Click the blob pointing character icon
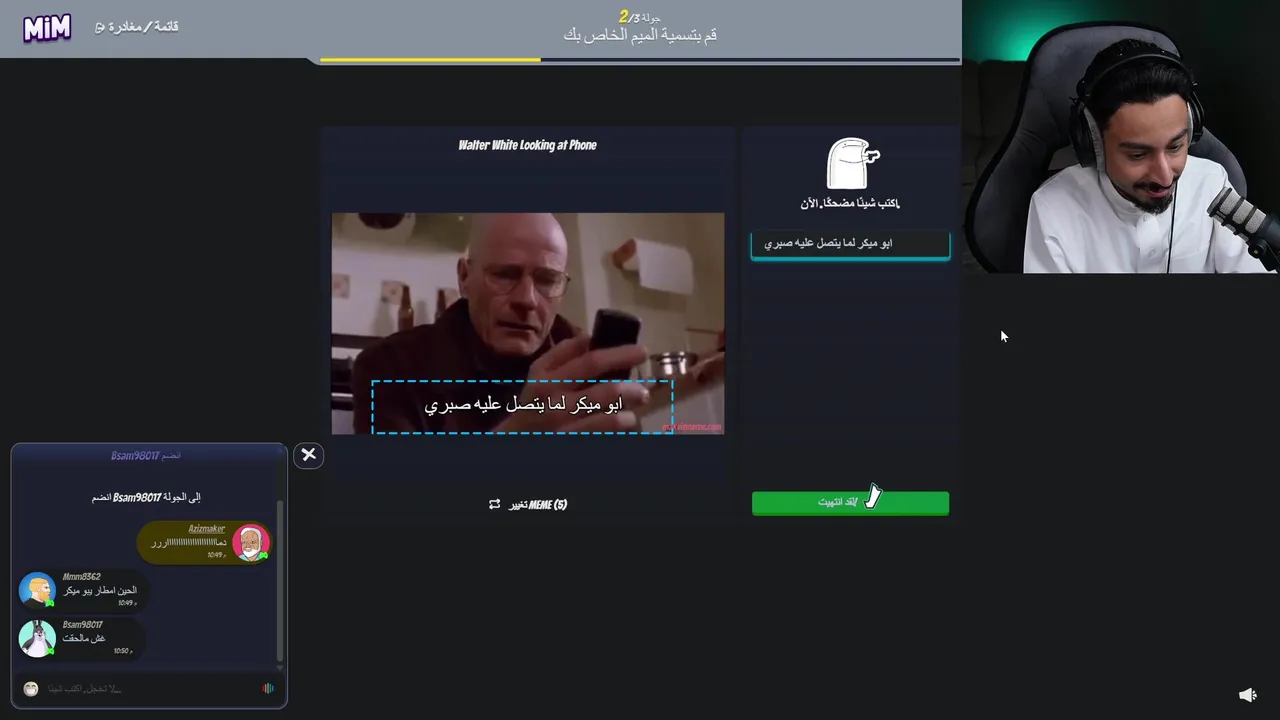This screenshot has width=1280, height=720. coord(852,164)
